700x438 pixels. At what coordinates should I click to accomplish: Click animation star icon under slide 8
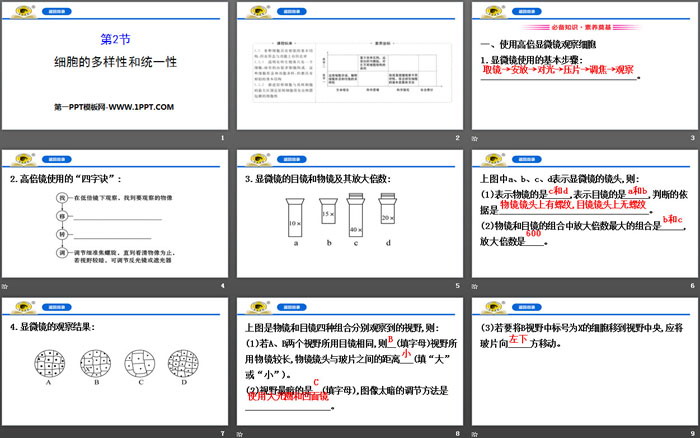tap(240, 434)
